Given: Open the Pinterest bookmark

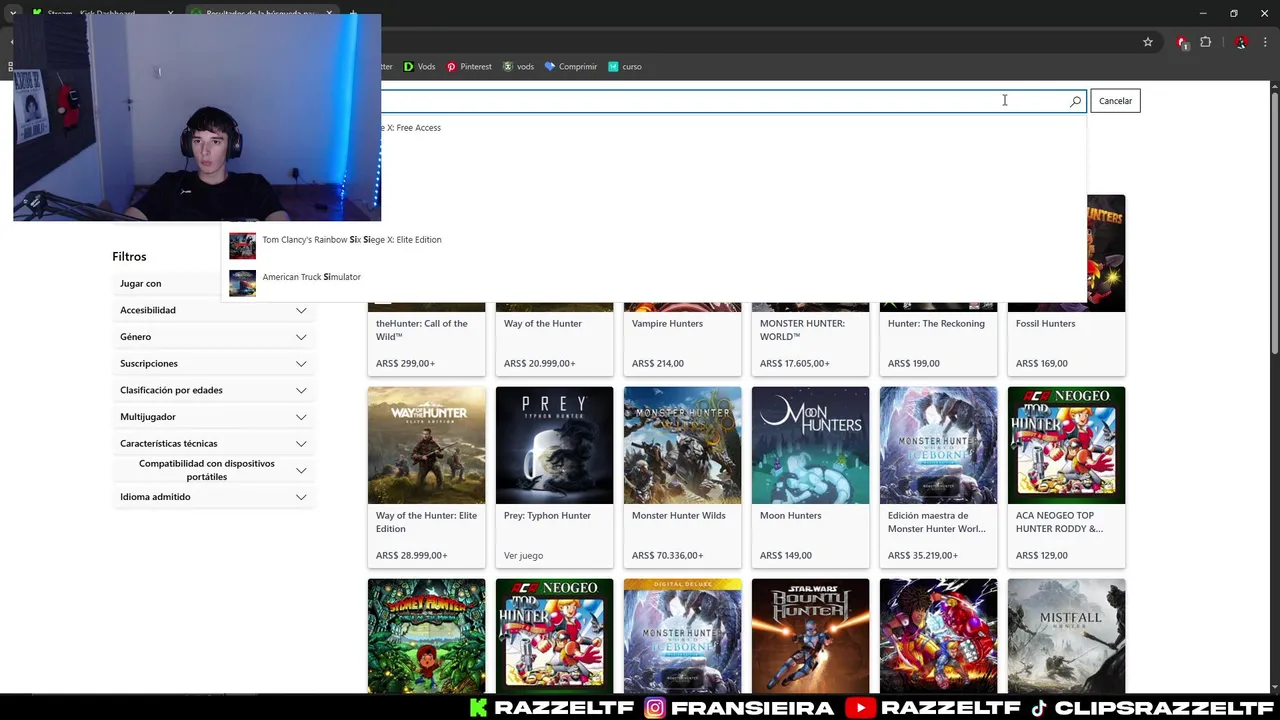Looking at the screenshot, I should click(469, 67).
